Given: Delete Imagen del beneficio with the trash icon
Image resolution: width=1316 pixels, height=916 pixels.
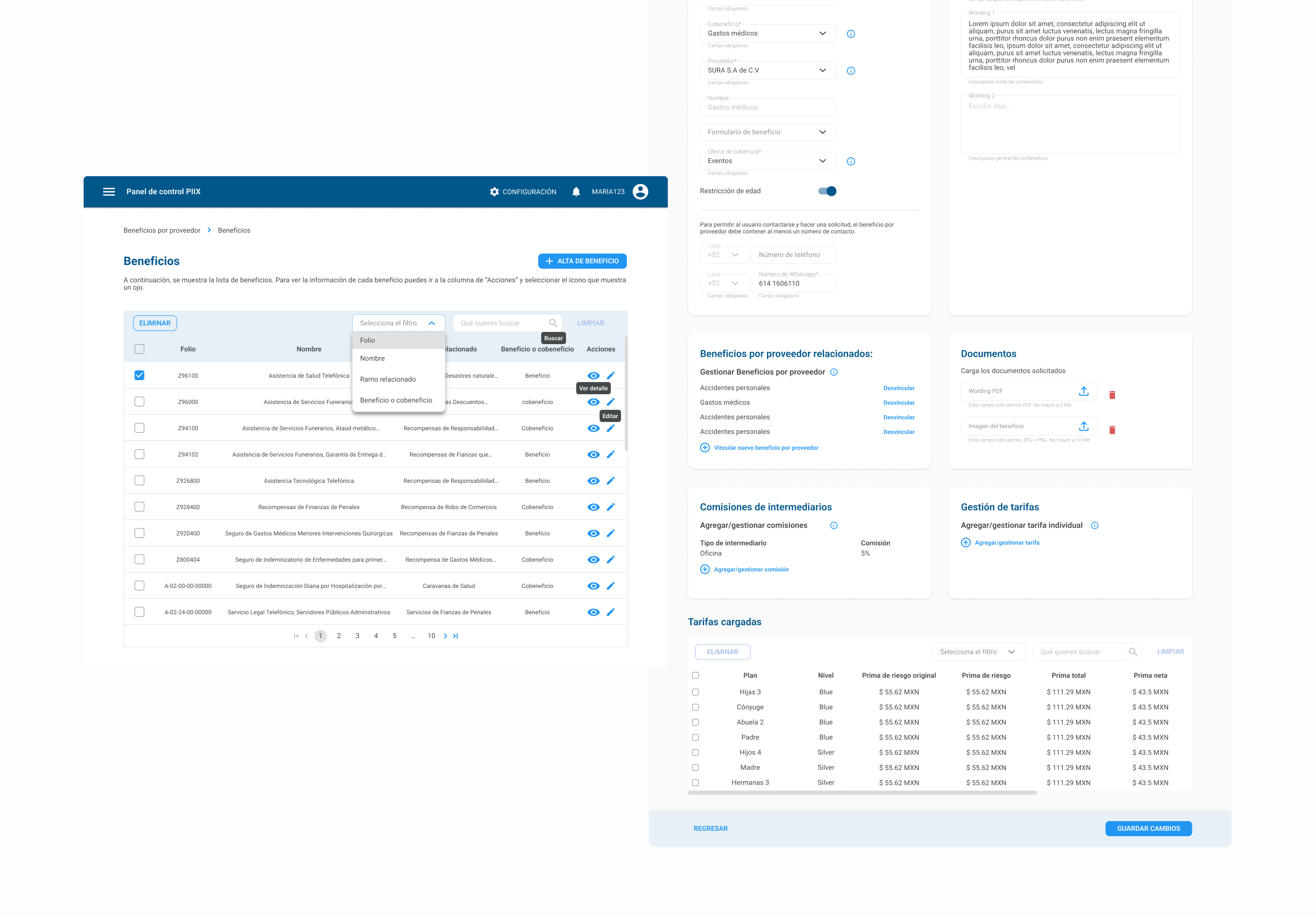Looking at the screenshot, I should pos(1112,429).
